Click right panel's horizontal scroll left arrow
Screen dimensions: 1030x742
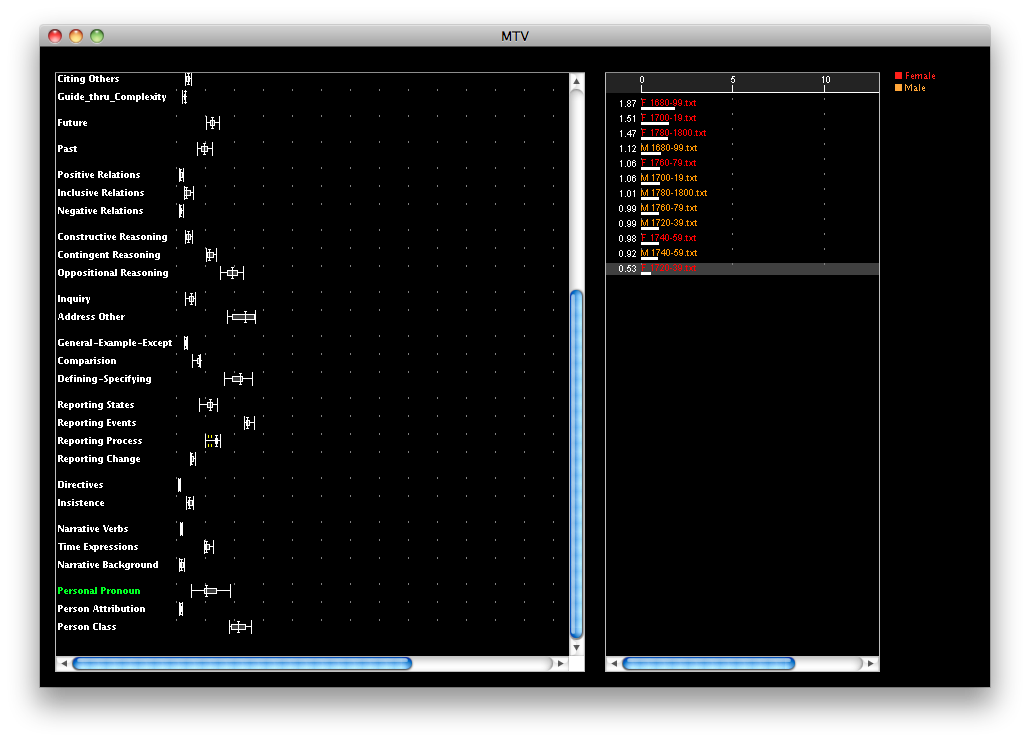pyautogui.click(x=614, y=663)
